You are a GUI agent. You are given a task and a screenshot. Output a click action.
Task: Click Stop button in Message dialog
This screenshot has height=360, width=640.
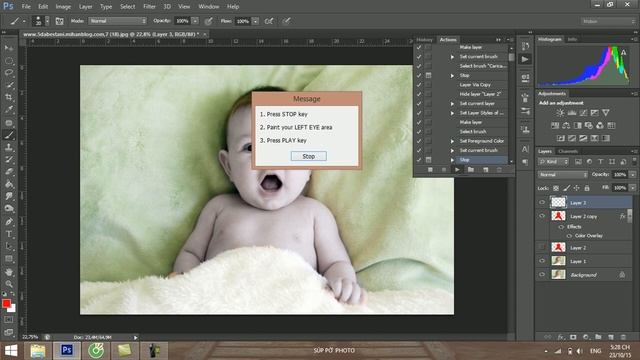pyautogui.click(x=309, y=156)
